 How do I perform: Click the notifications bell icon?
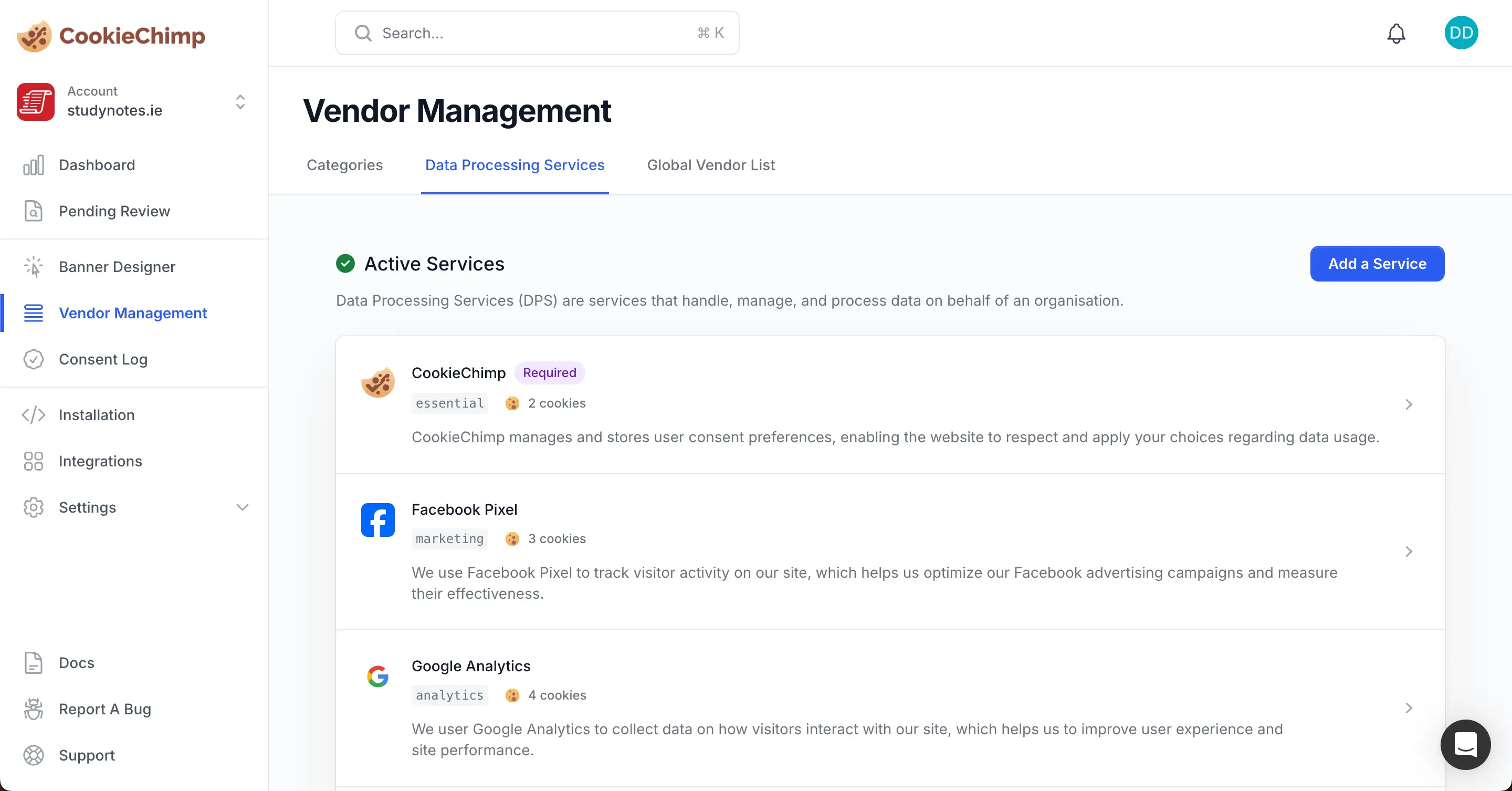click(x=1396, y=34)
